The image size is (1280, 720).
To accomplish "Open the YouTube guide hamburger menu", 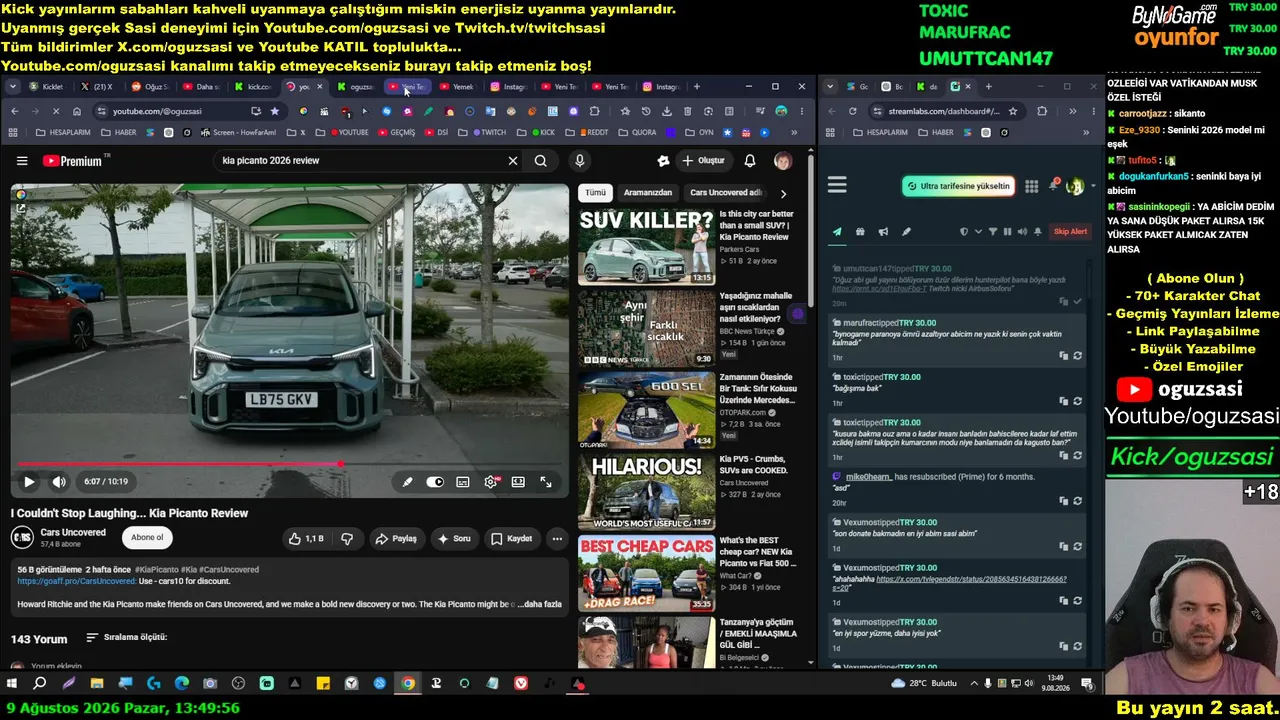I will 22,161.
